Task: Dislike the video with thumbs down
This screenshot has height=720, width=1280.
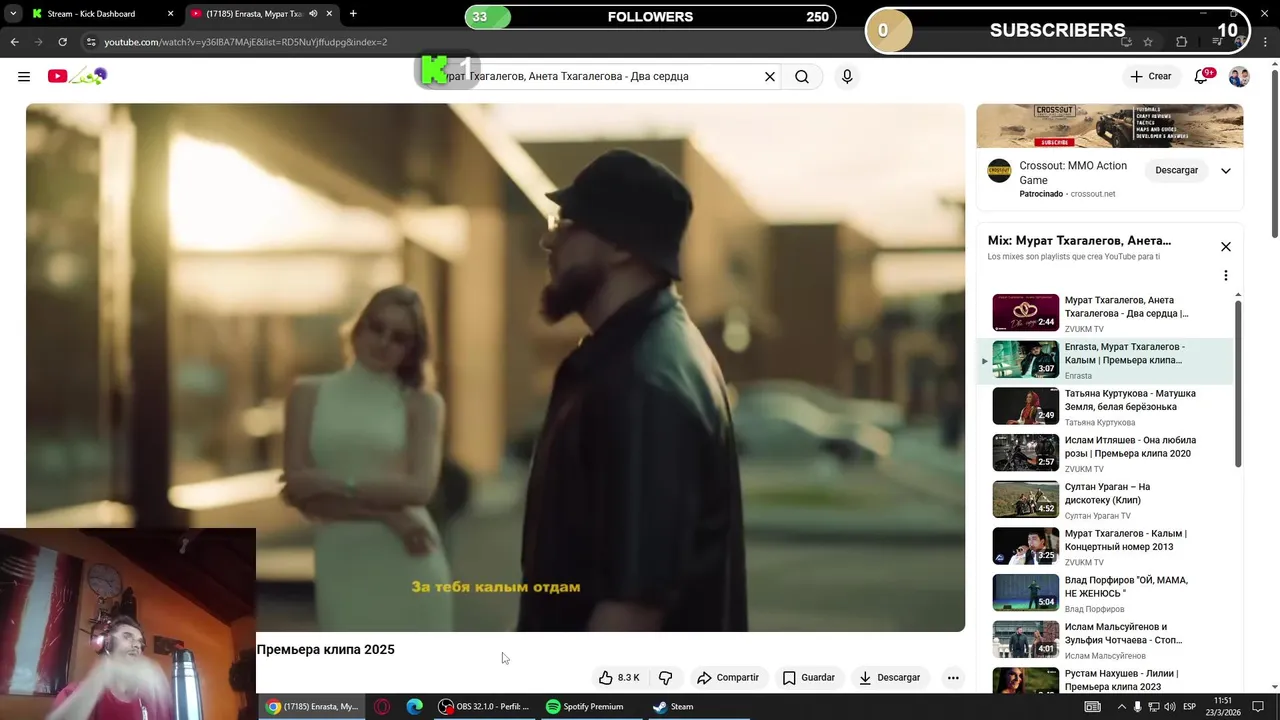Action: click(x=666, y=677)
